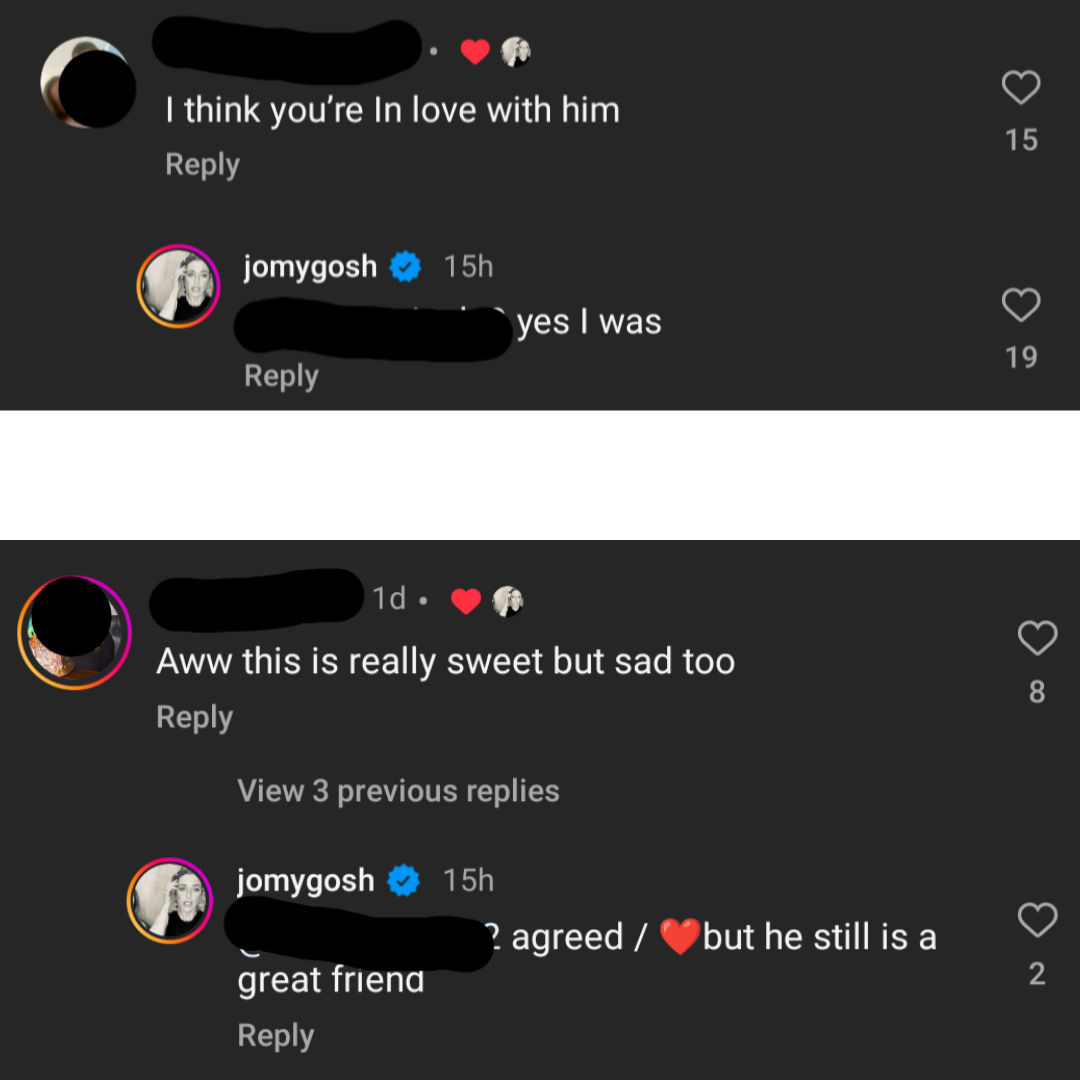The width and height of the screenshot is (1080, 1080).
Task: Tap small author avatar beside top comment heart
Action: [515, 52]
